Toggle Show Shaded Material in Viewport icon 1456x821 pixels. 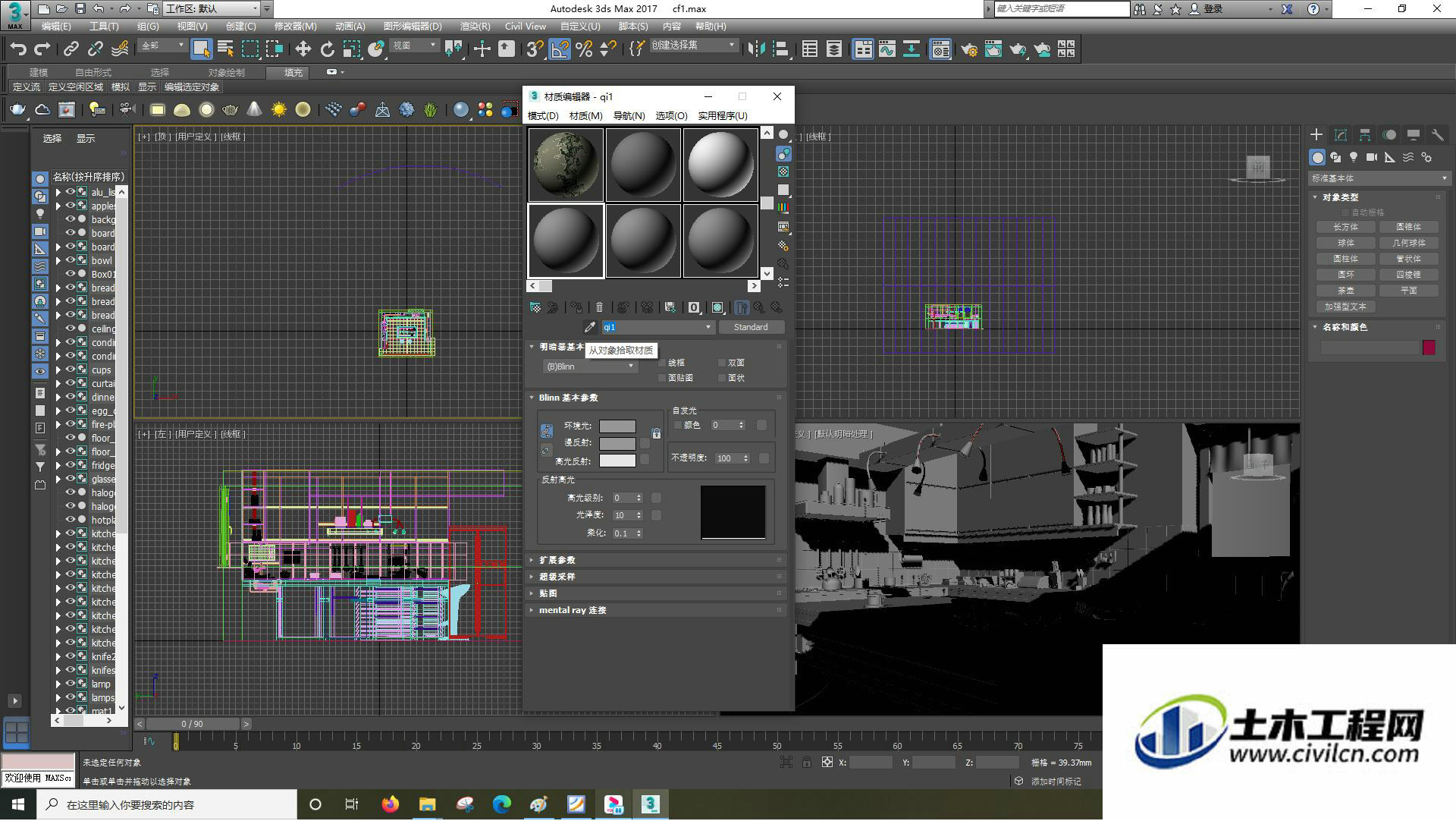pyautogui.click(x=717, y=307)
